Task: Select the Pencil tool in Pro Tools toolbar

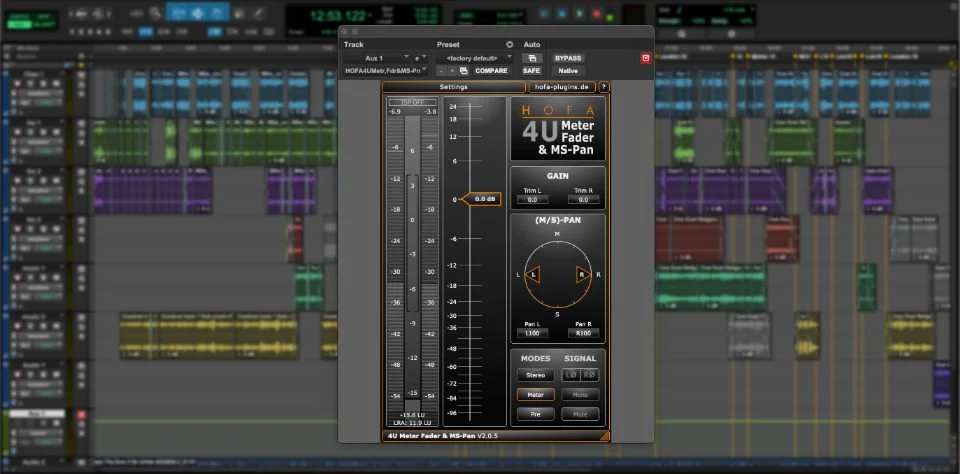Action: pos(258,13)
